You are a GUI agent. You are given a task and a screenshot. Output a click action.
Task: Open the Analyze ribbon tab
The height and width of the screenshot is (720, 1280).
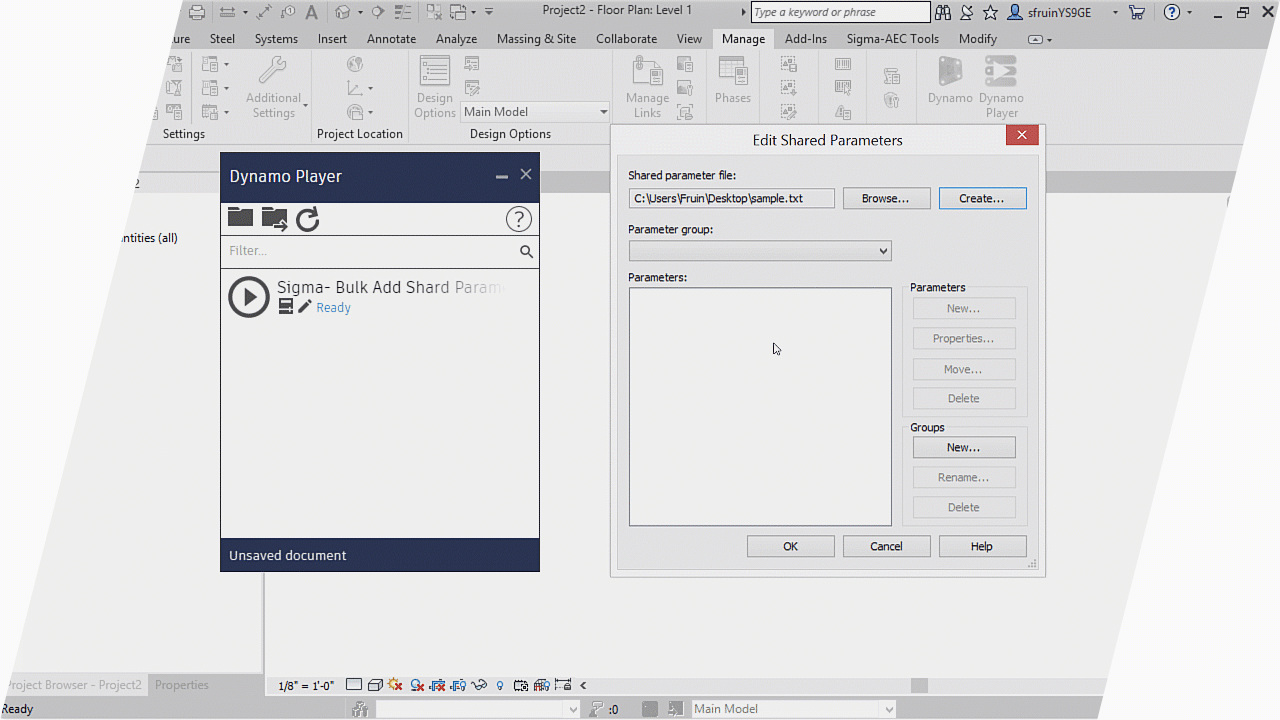click(x=456, y=39)
